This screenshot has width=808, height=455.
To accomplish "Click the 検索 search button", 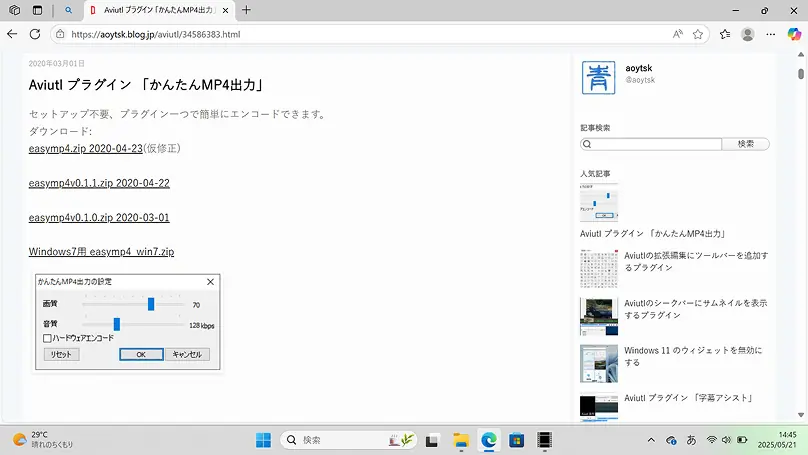I will 746,144.
